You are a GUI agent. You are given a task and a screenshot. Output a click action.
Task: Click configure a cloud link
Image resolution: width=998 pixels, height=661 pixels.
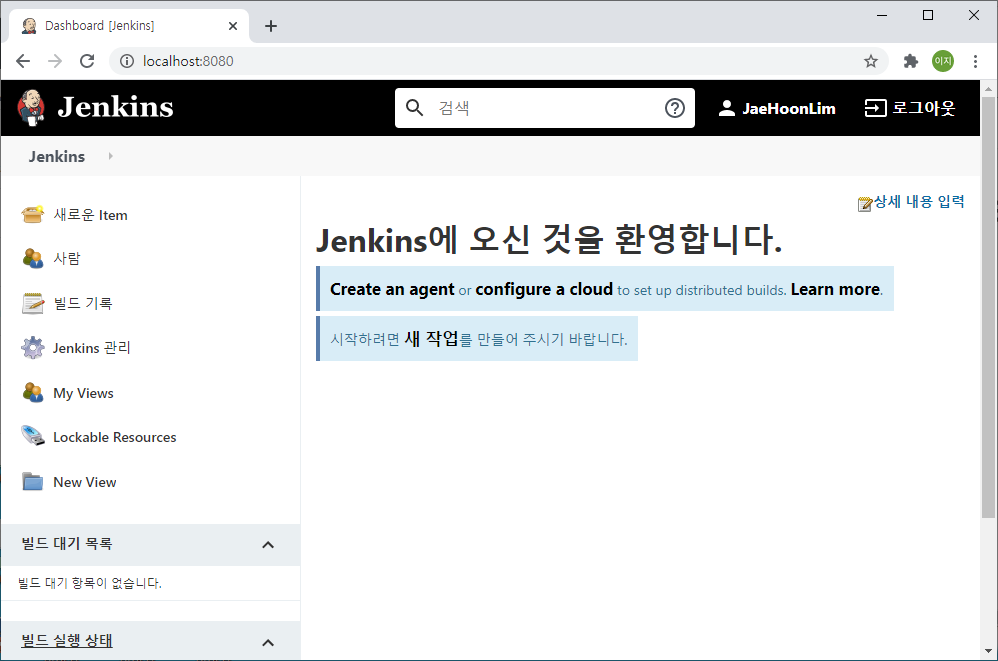tap(544, 289)
